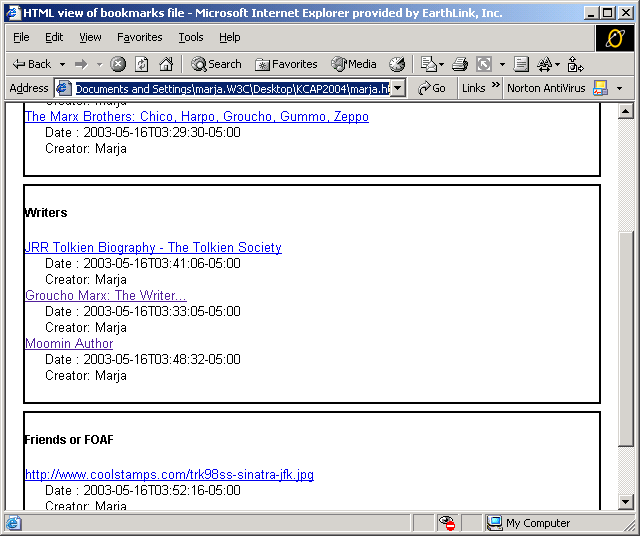640x536 pixels.
Task: Expand the Back button history dropdown arrow
Action: coord(60,64)
